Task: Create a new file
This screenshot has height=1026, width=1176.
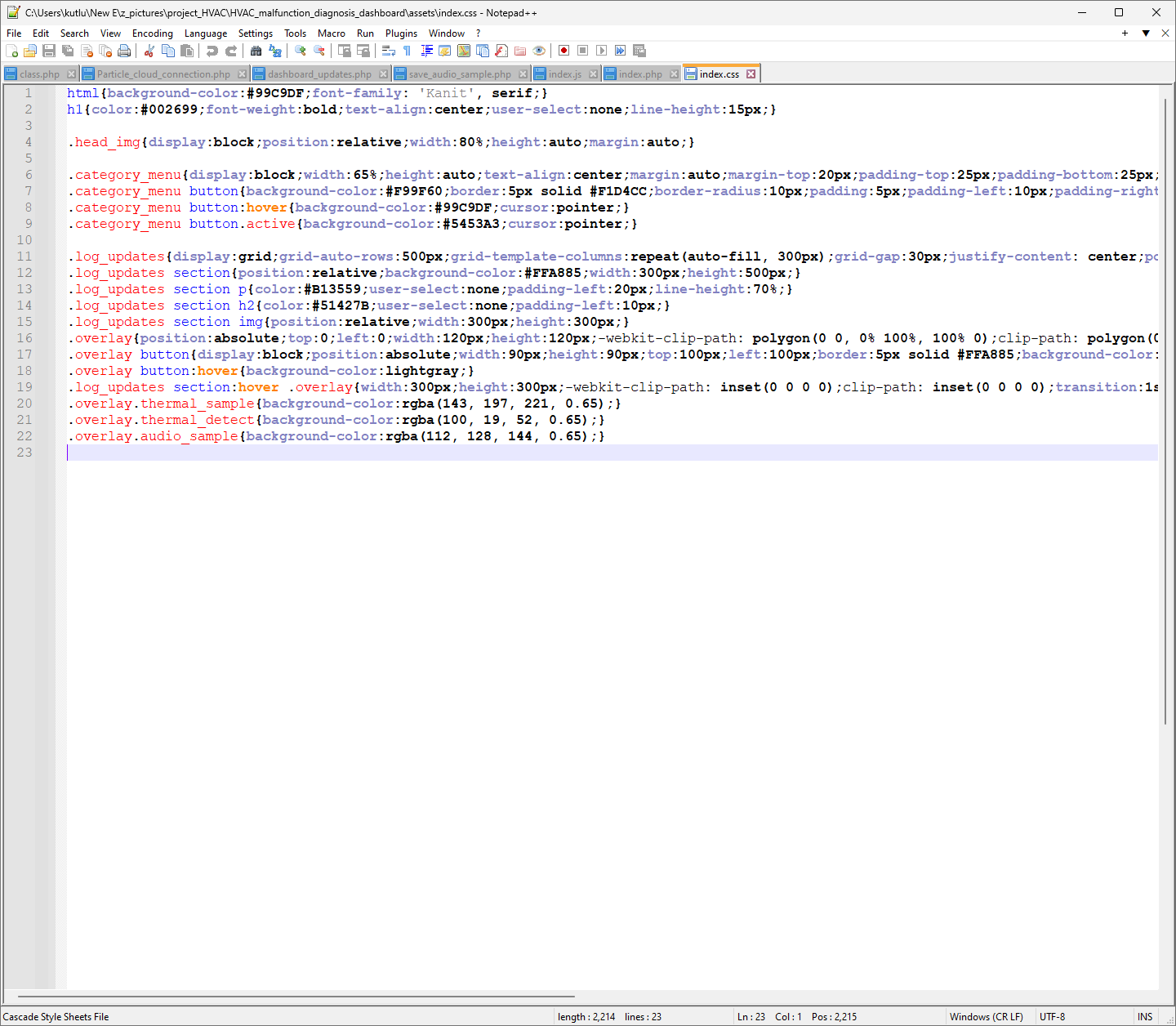Action: pos(13,51)
